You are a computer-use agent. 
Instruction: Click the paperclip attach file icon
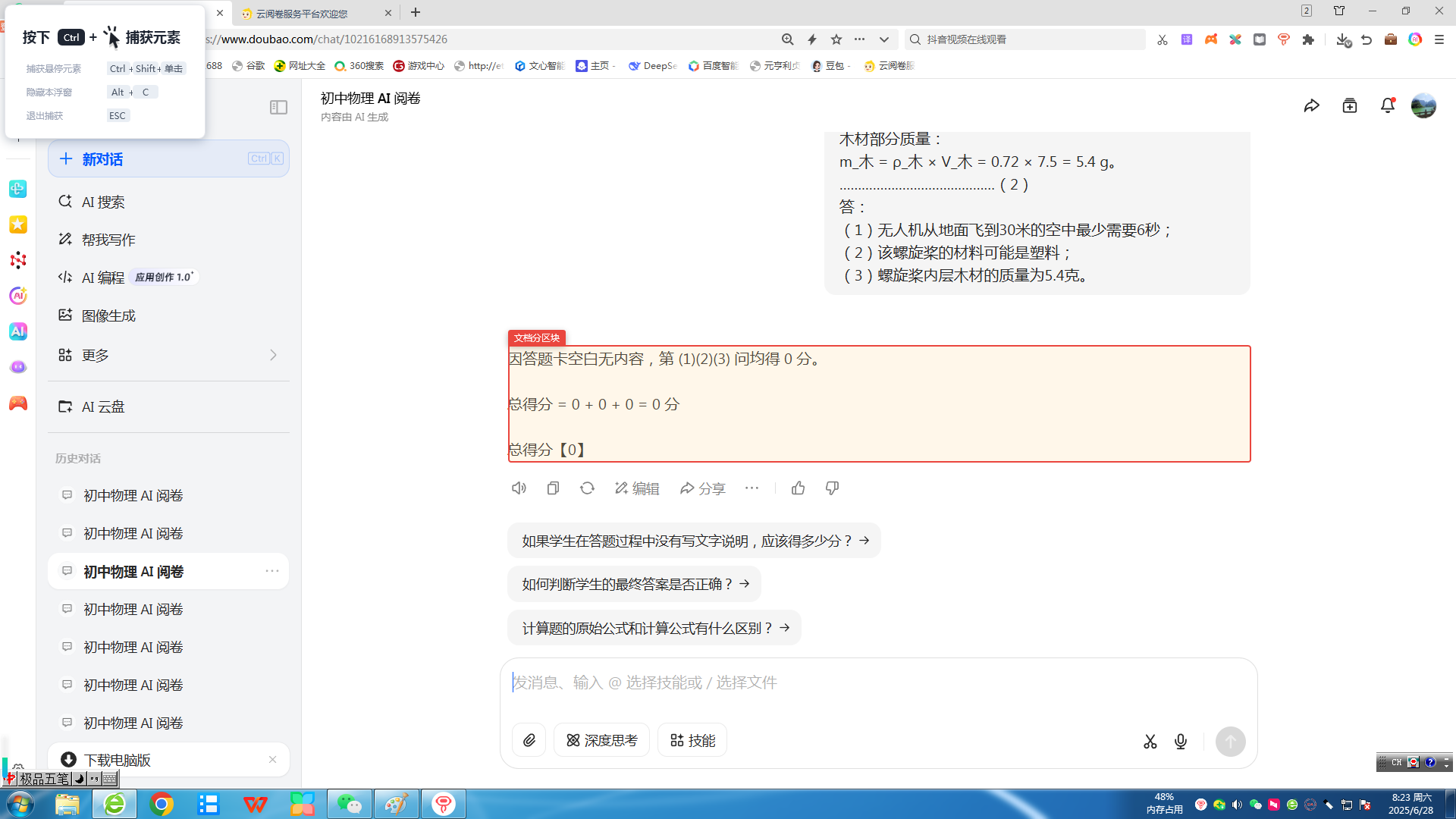pyautogui.click(x=529, y=740)
